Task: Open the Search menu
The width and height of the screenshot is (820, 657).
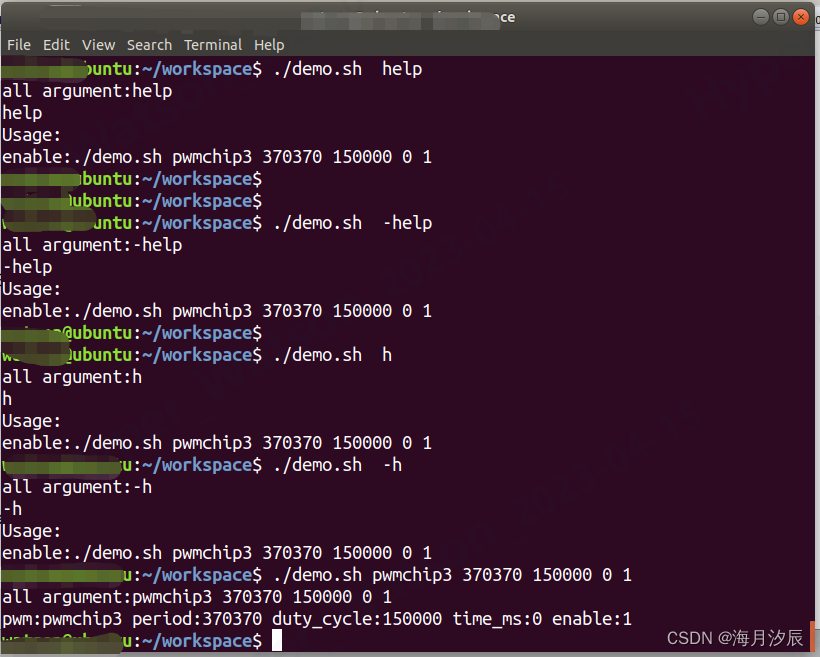Action: tap(149, 44)
